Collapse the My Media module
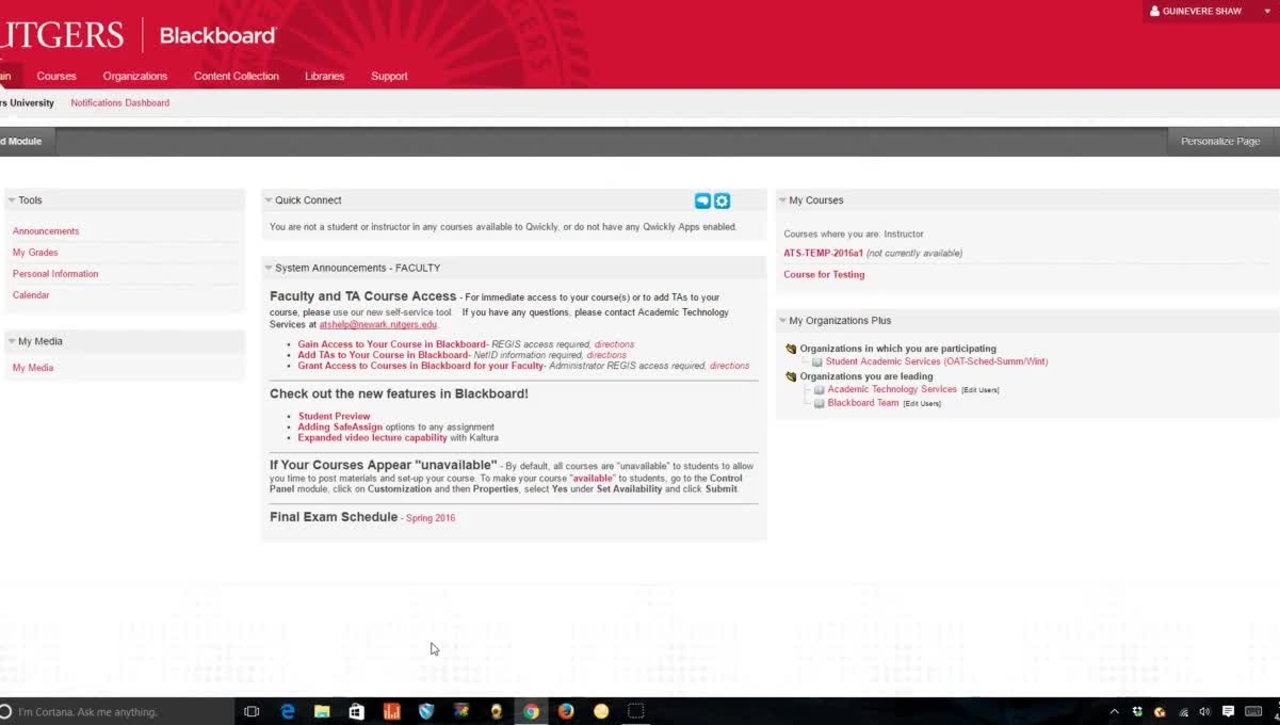Screen dimensions: 1280x725 tap(12, 341)
